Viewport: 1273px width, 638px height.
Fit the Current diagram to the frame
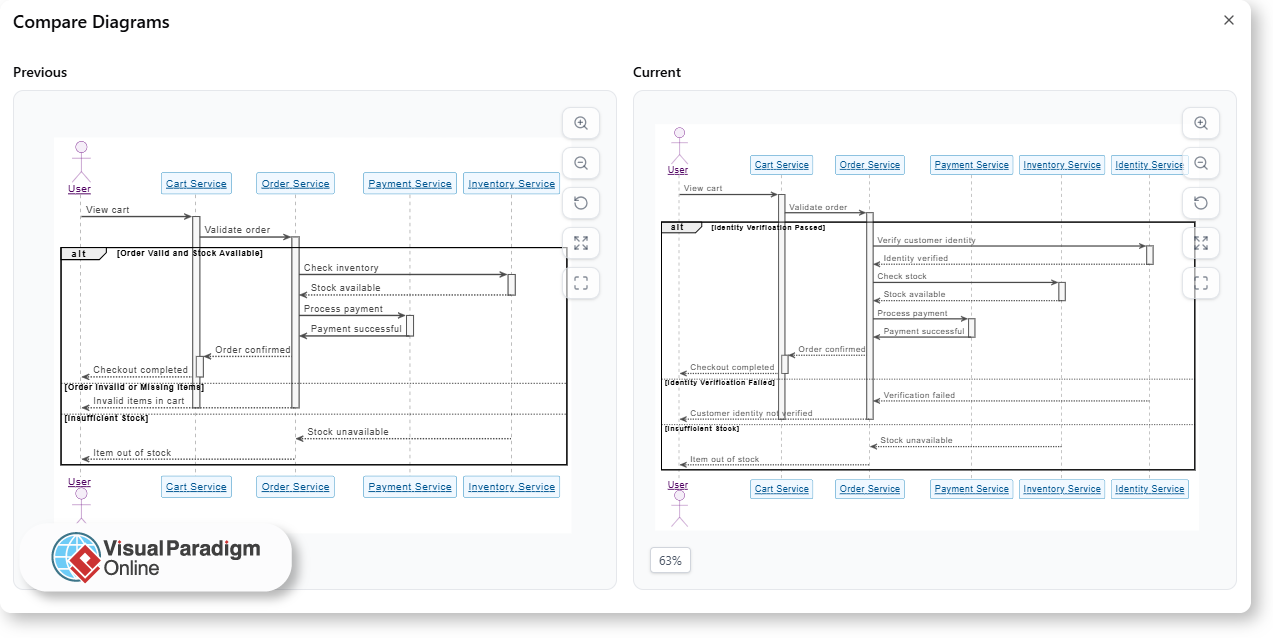(x=1200, y=282)
